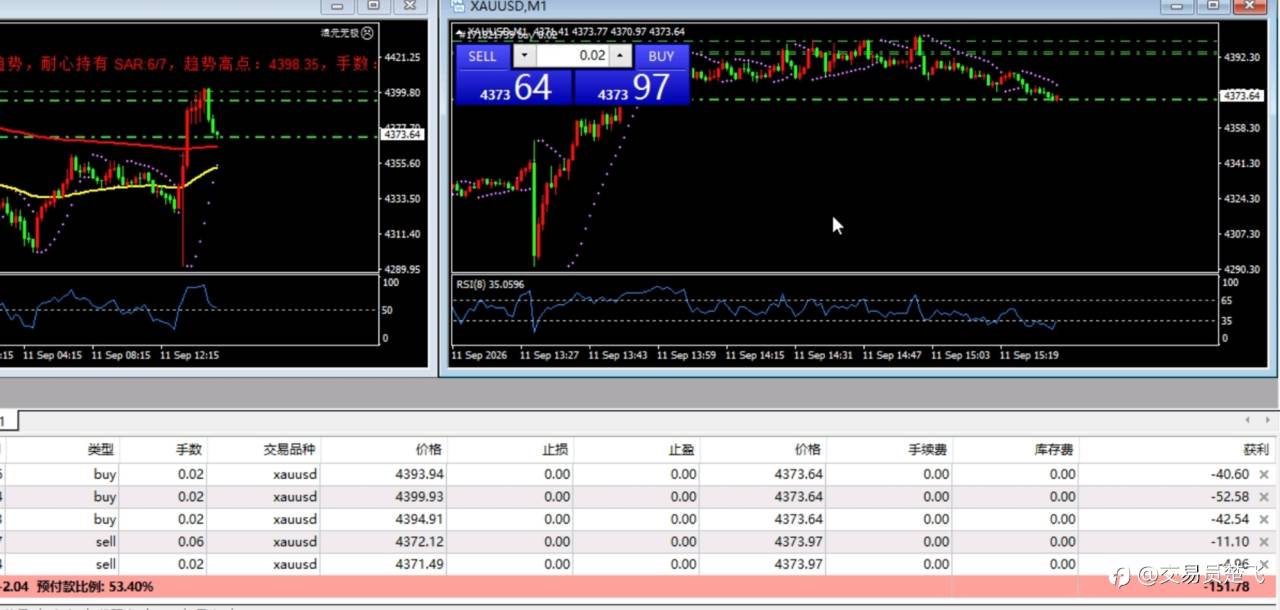Image resolution: width=1280 pixels, height=610 pixels.
Task: Increase trade volume with the up arrow
Action: pyautogui.click(x=620, y=56)
